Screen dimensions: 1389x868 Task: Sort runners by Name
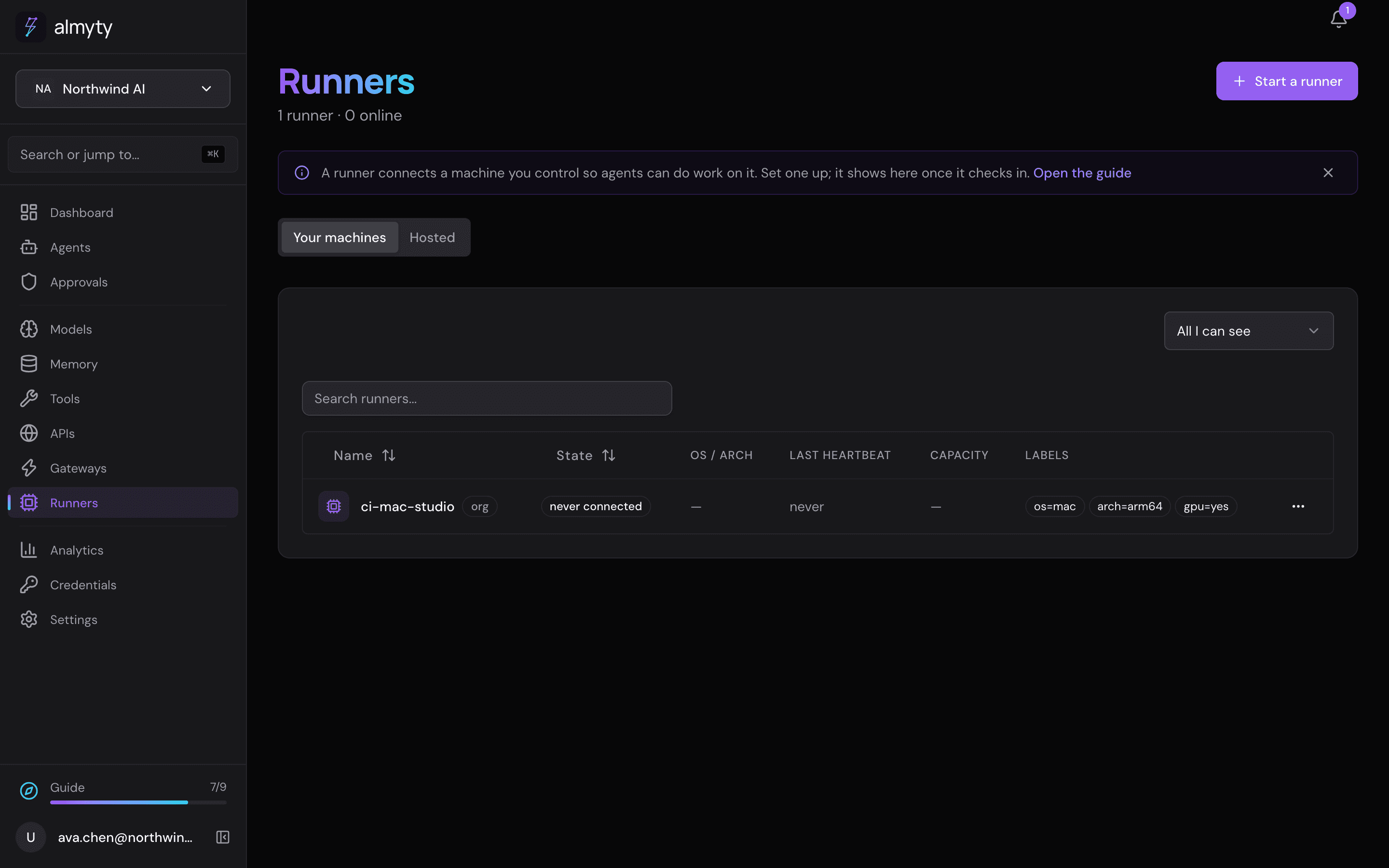365,455
